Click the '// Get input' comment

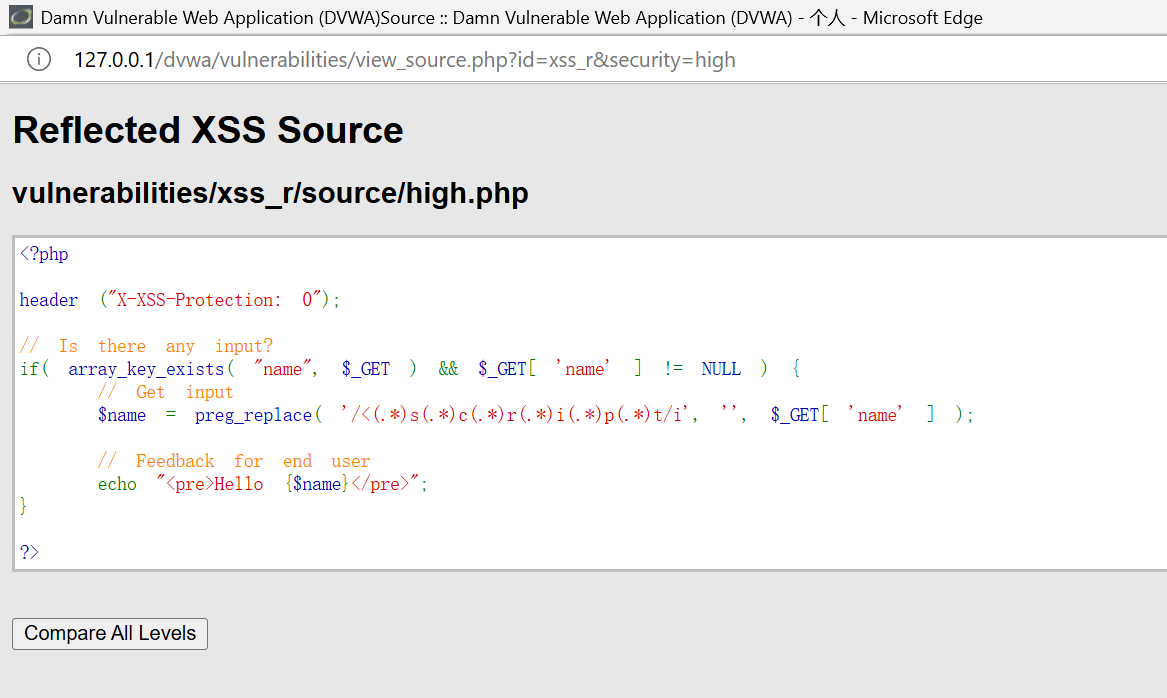[165, 392]
